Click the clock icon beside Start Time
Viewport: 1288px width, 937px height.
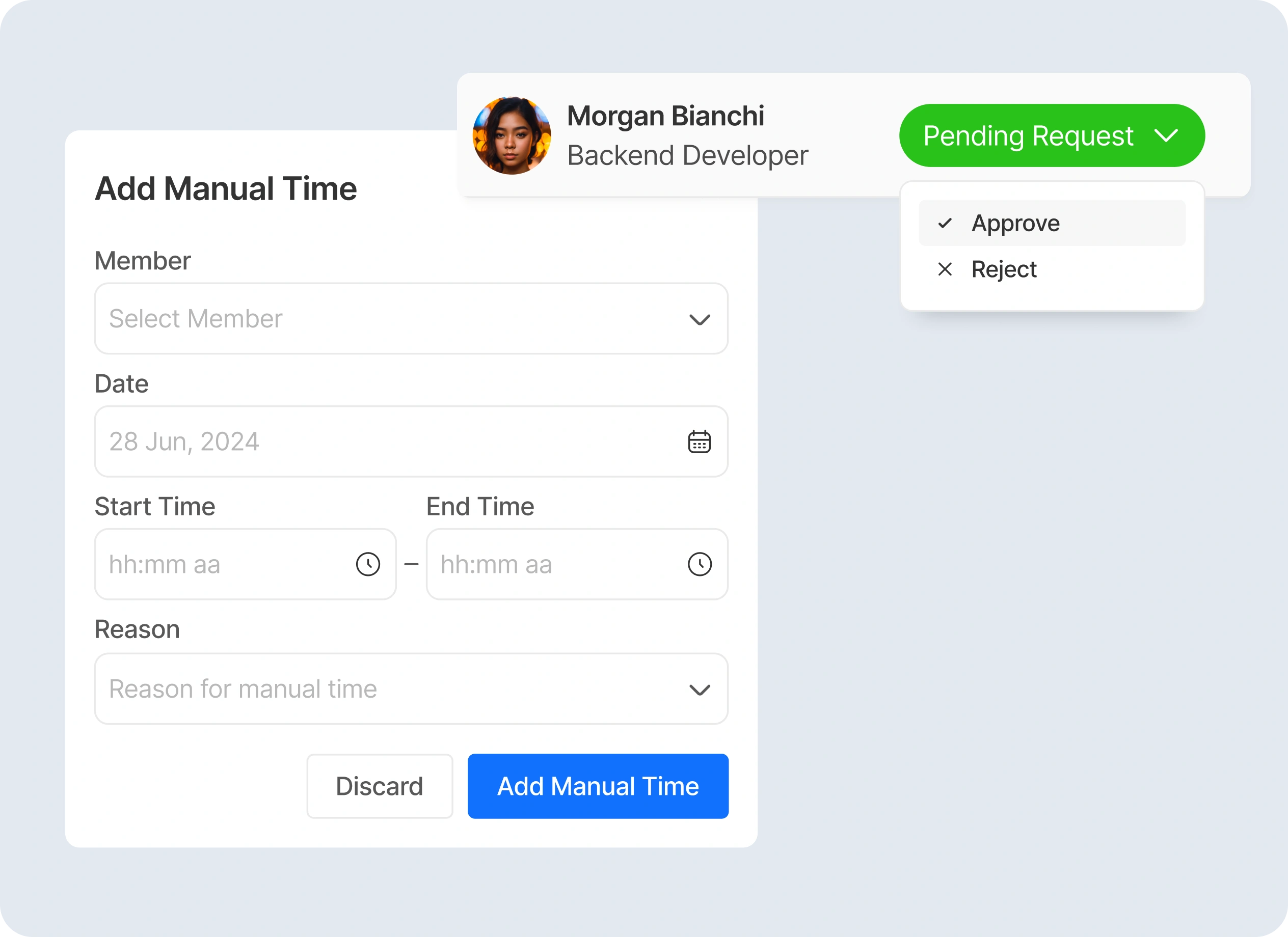(368, 564)
